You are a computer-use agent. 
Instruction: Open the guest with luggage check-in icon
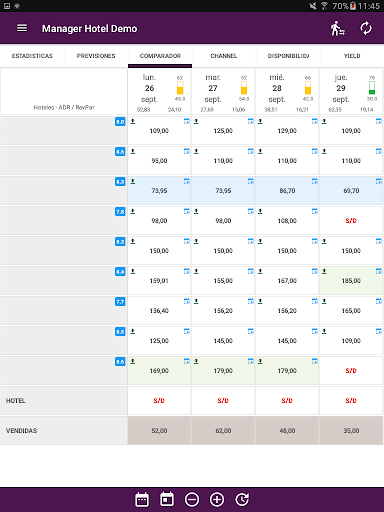337,28
